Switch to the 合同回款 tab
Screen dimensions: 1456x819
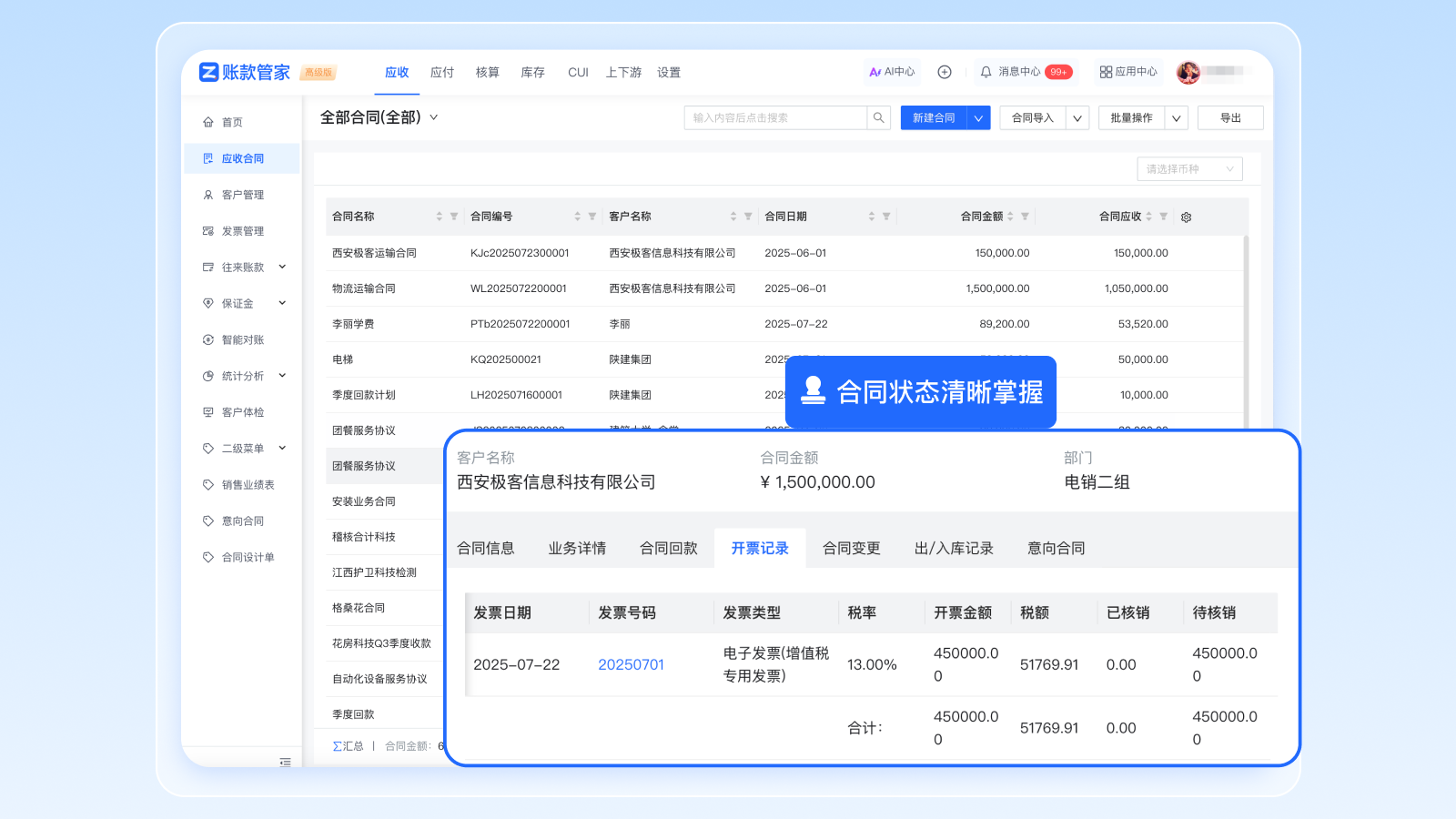(x=668, y=549)
